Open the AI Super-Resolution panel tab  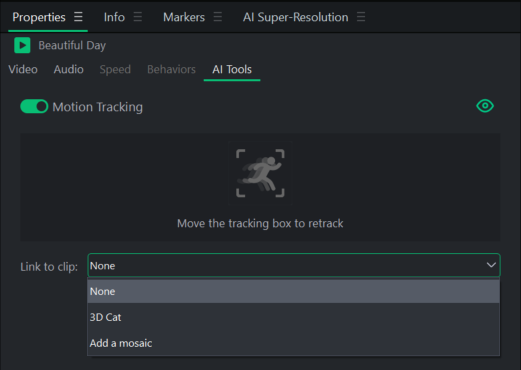pyautogui.click(x=296, y=17)
